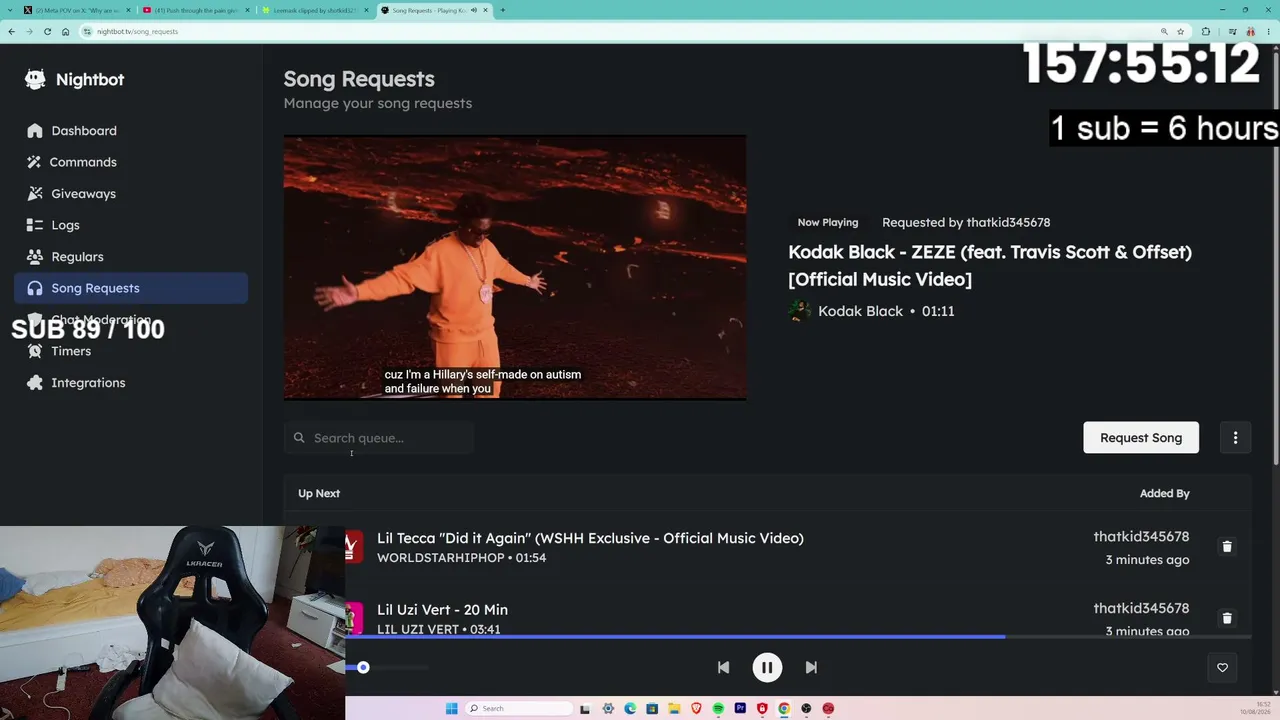Adjust the player volume slider

coord(388,667)
